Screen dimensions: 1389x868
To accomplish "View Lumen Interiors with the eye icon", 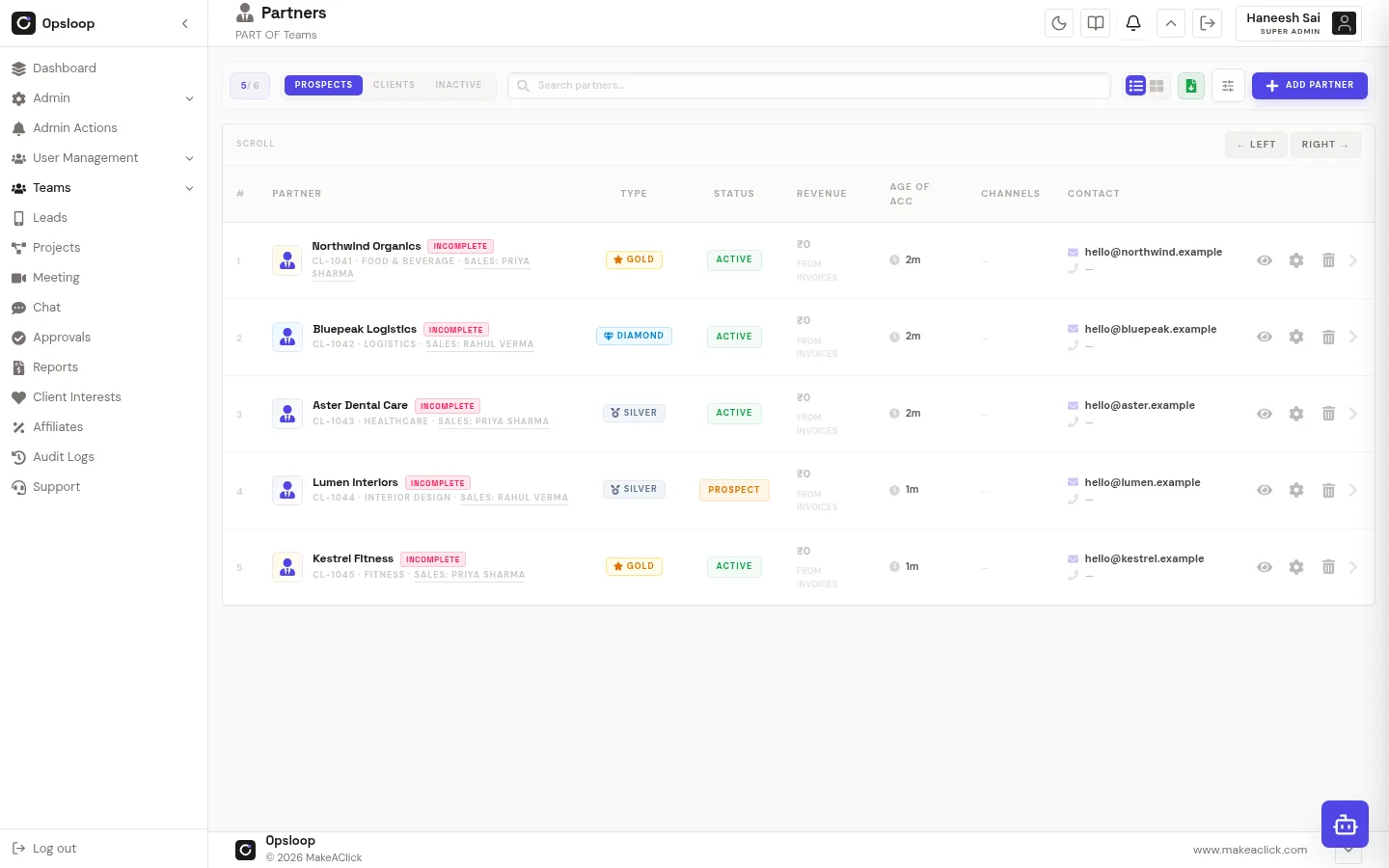I will coord(1265,490).
